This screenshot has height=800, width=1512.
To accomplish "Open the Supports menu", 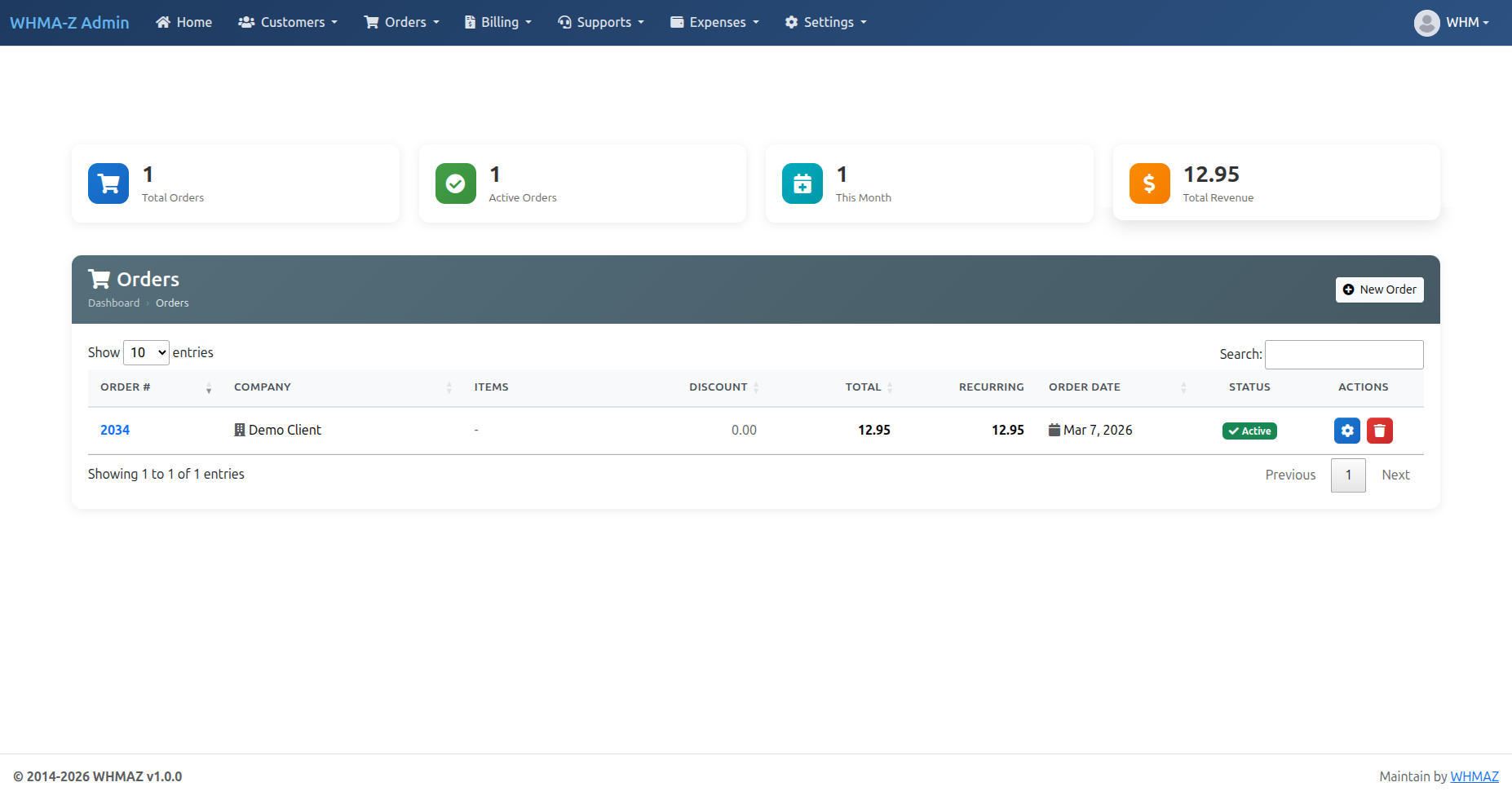I will 601,22.
